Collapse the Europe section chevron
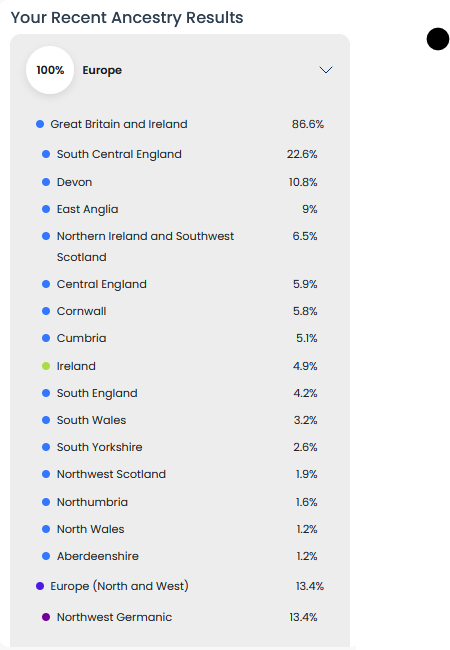Image resolution: width=450 pixels, height=650 pixels. pyautogui.click(x=326, y=70)
